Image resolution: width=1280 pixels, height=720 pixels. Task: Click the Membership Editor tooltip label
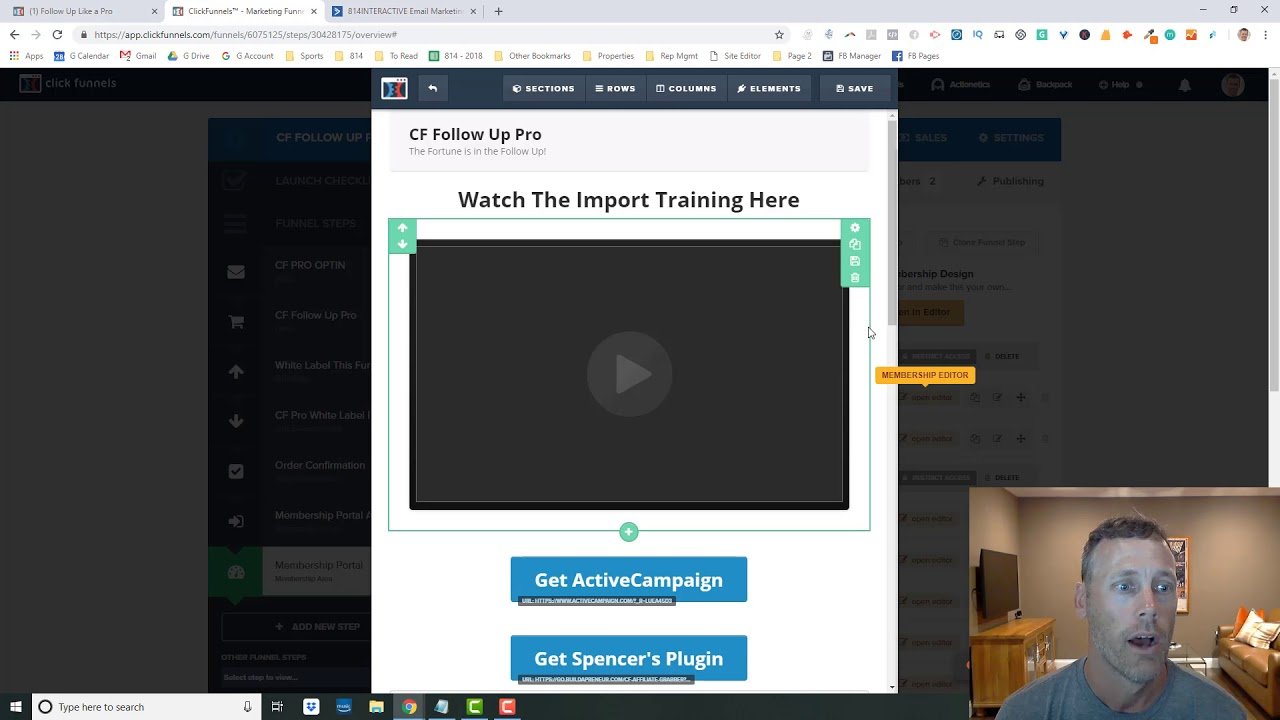click(x=925, y=375)
